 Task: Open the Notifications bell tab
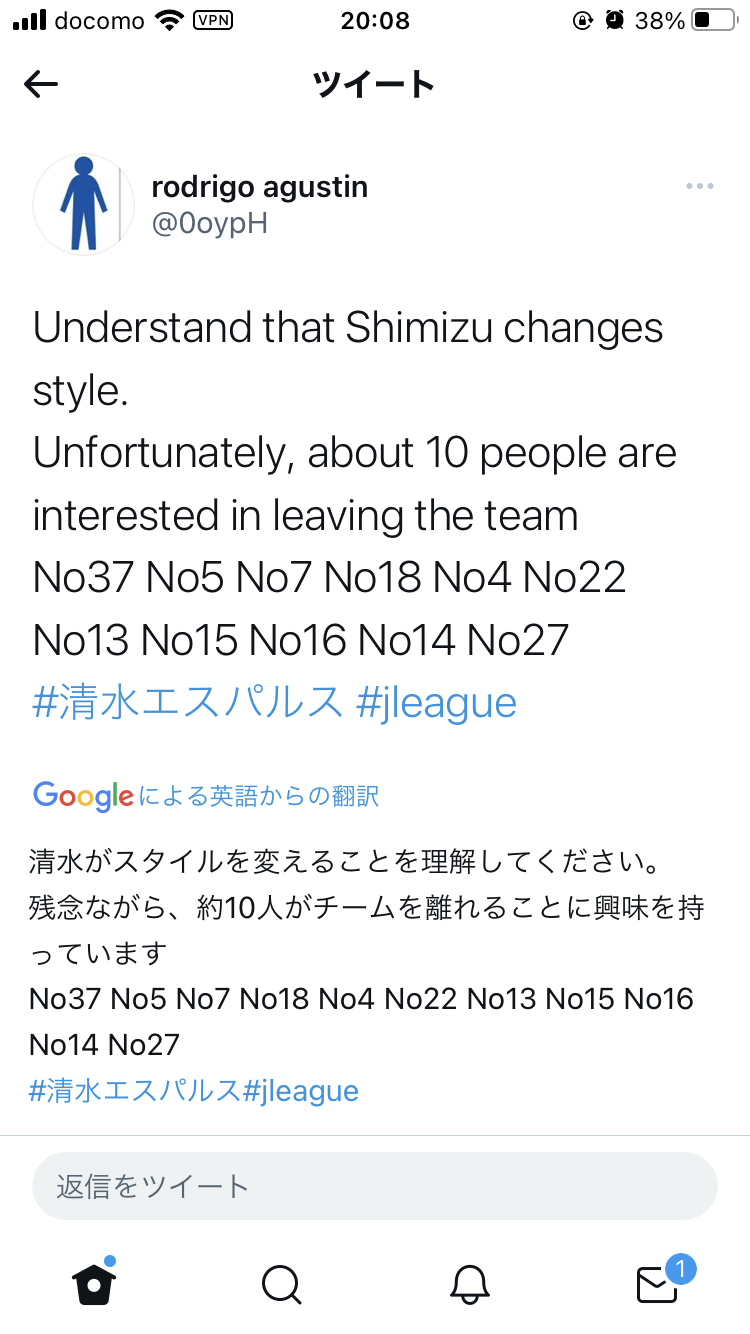coord(469,1284)
